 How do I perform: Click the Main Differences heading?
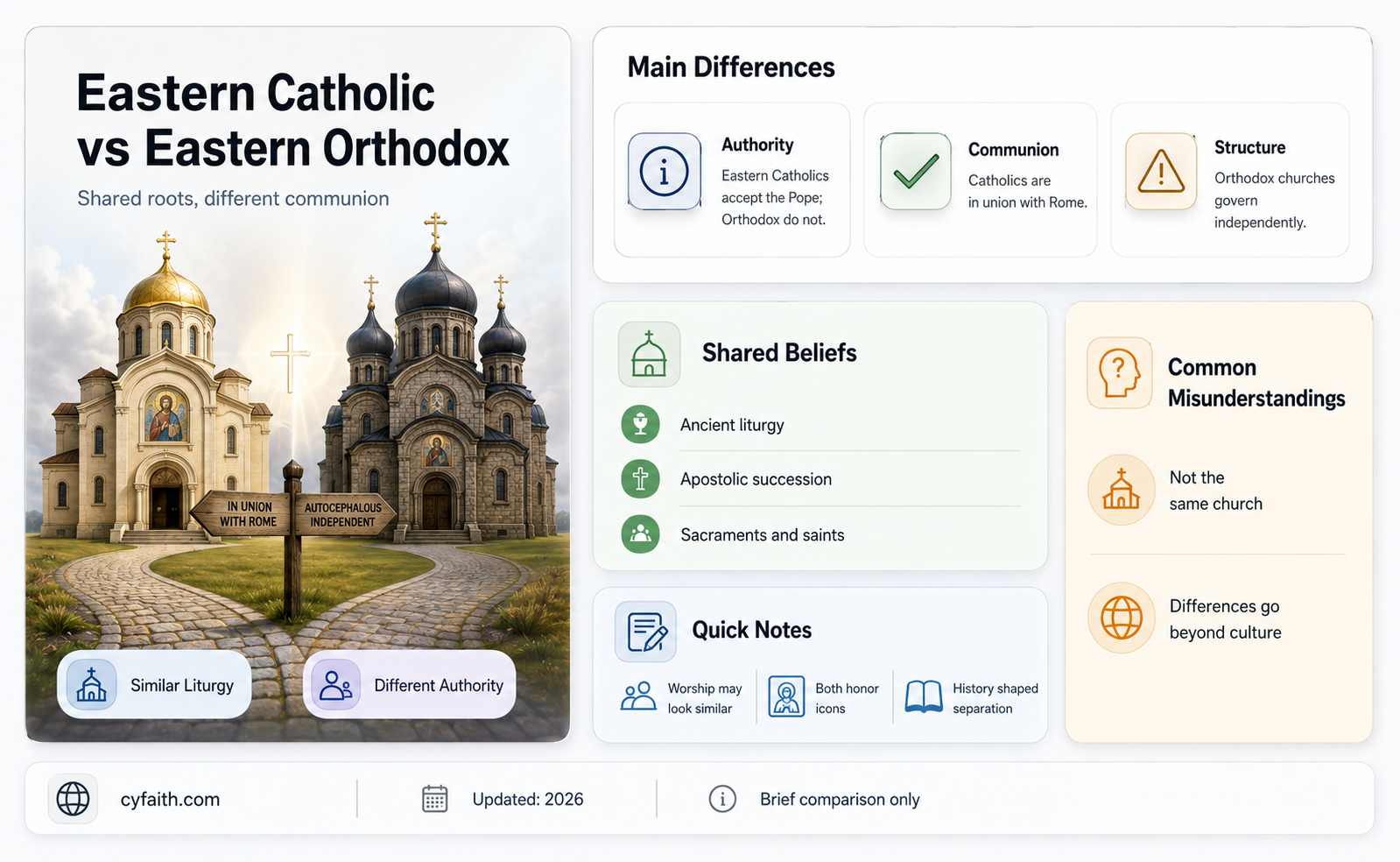click(x=731, y=67)
